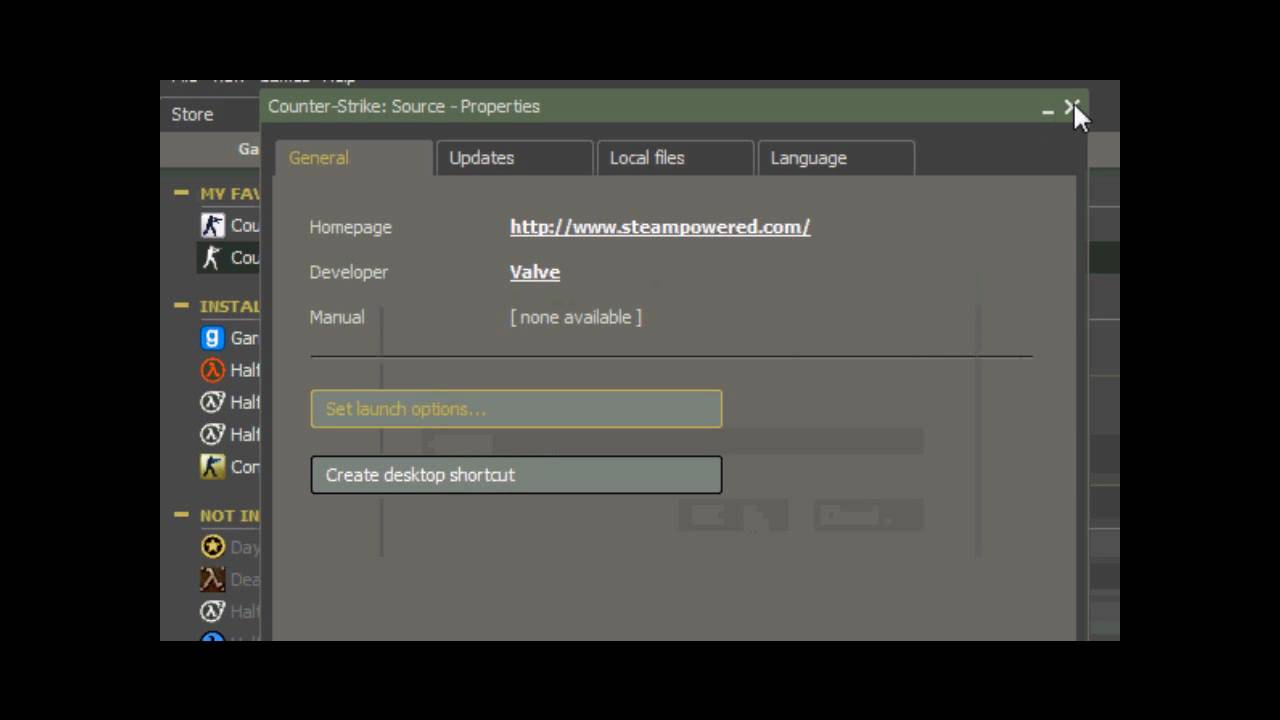Collapse the MY FAV games group
The image size is (1280, 720).
coord(181,193)
